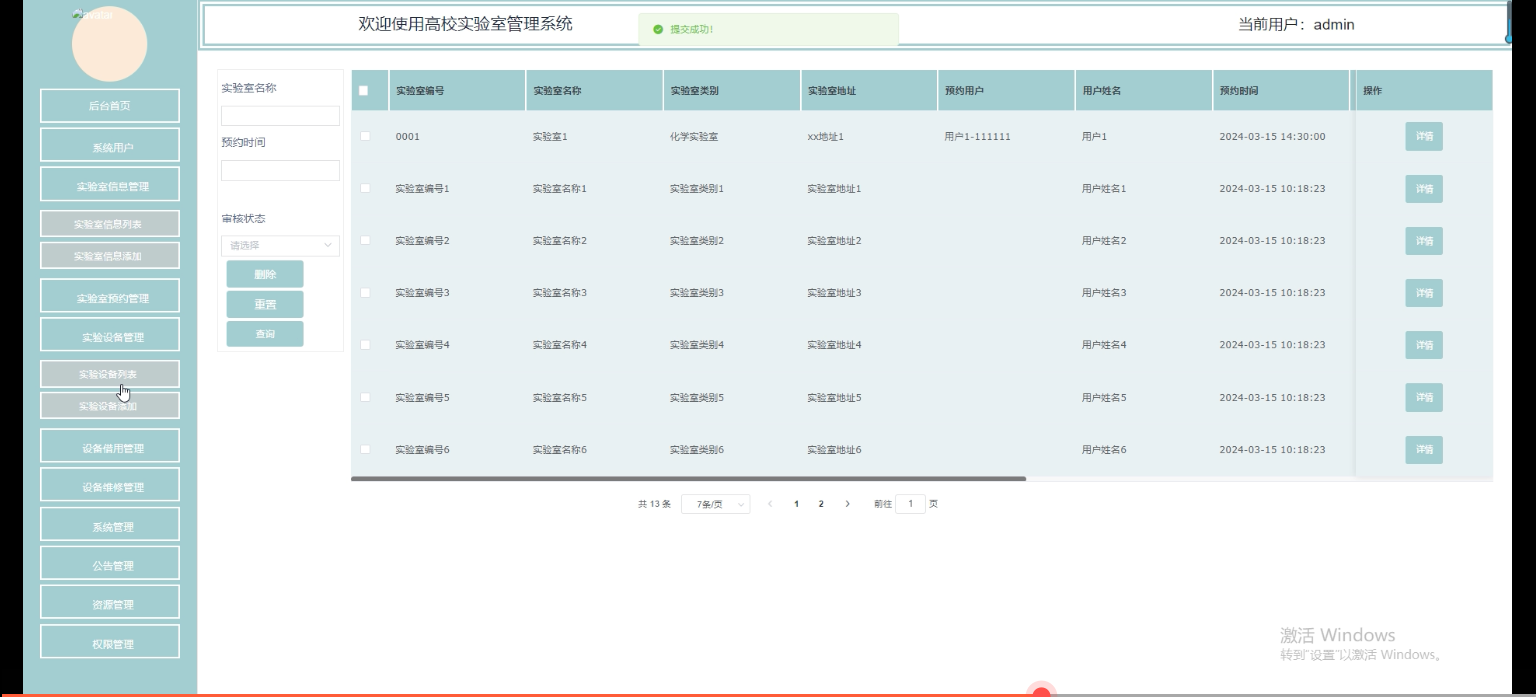Check the 实验室编号1 row checkbox

pyautogui.click(x=365, y=188)
